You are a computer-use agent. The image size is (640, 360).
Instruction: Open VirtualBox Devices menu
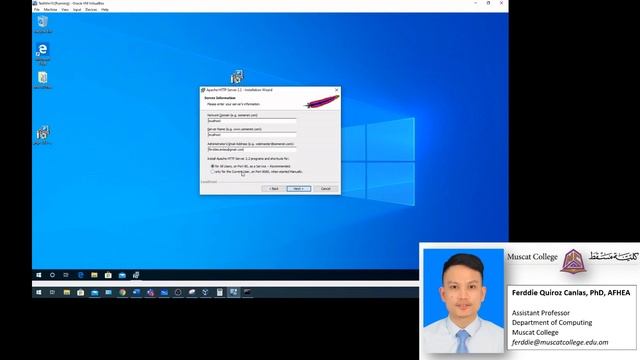click(x=91, y=9)
